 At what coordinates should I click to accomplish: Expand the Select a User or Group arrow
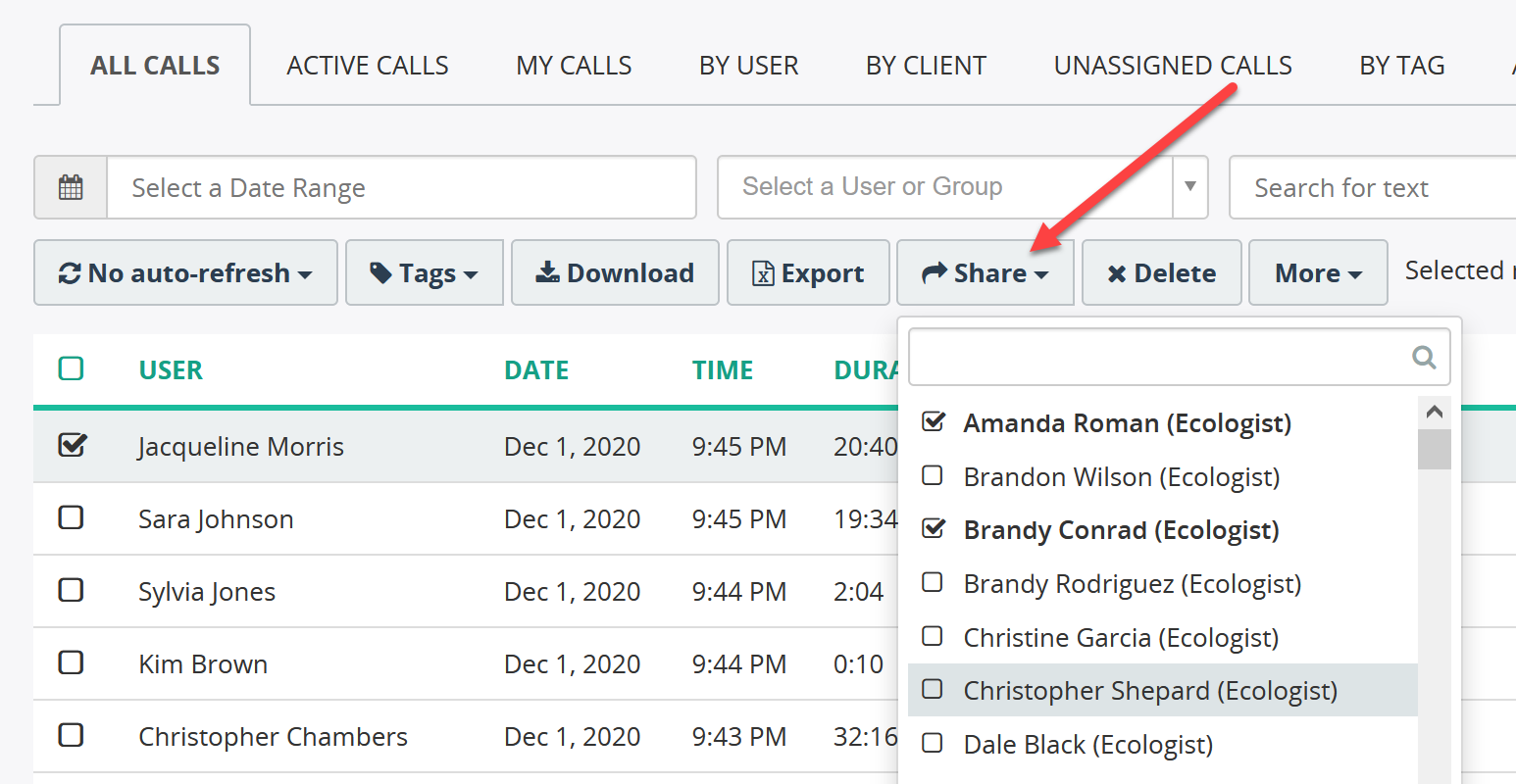[x=1189, y=186]
